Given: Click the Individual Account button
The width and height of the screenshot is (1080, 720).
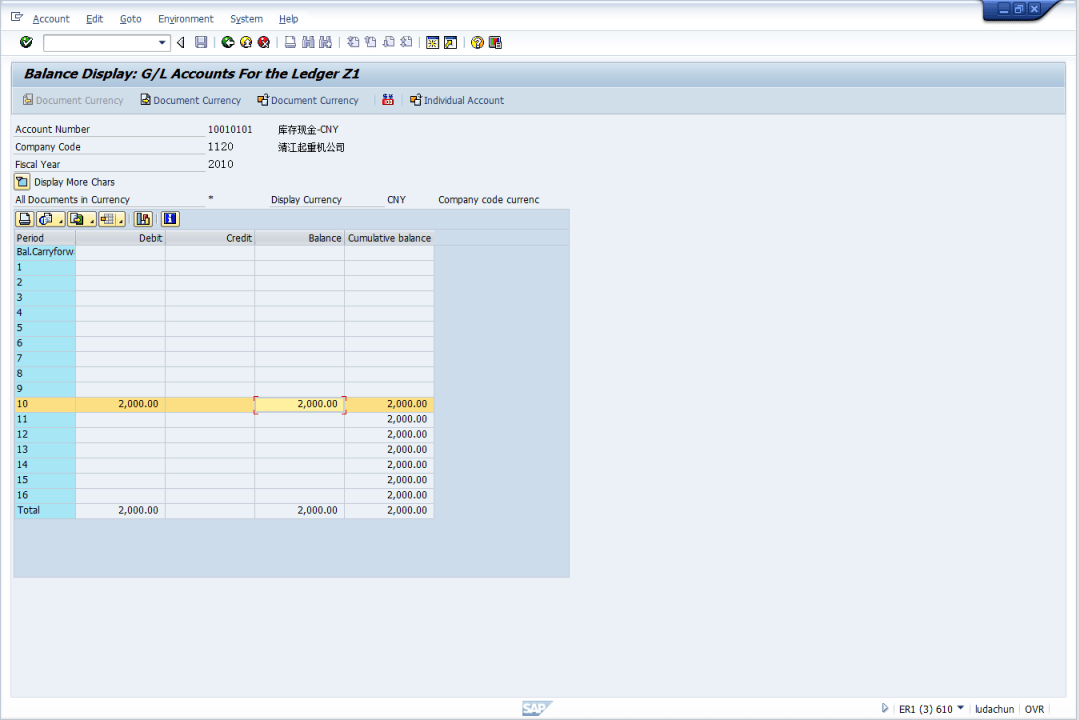Looking at the screenshot, I should (x=457, y=100).
